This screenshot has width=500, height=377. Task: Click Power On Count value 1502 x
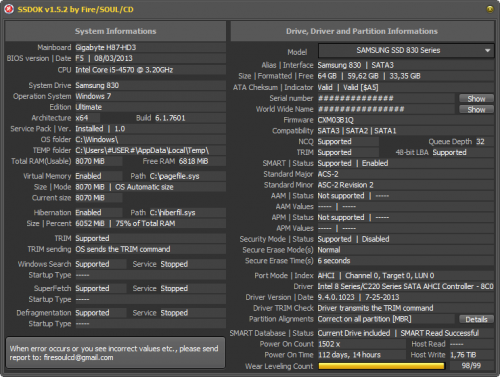(329, 344)
